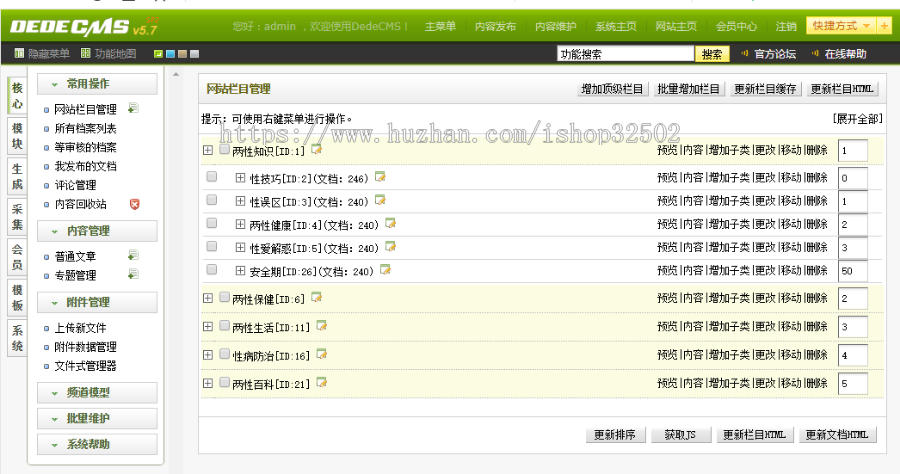Open the 快捷方式 dropdown
This screenshot has width=900, height=474.
point(842,26)
